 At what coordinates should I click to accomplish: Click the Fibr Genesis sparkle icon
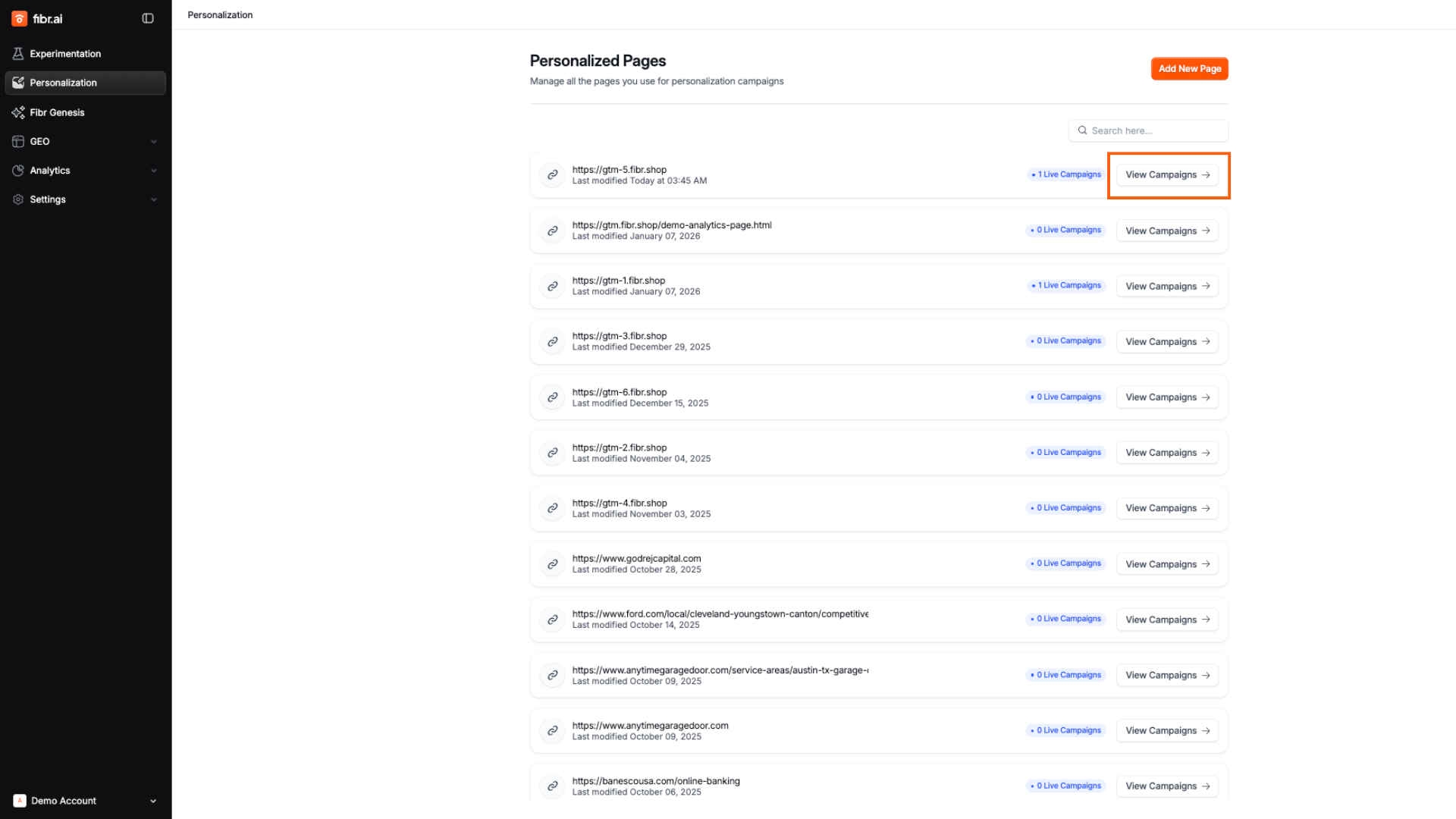[x=18, y=112]
